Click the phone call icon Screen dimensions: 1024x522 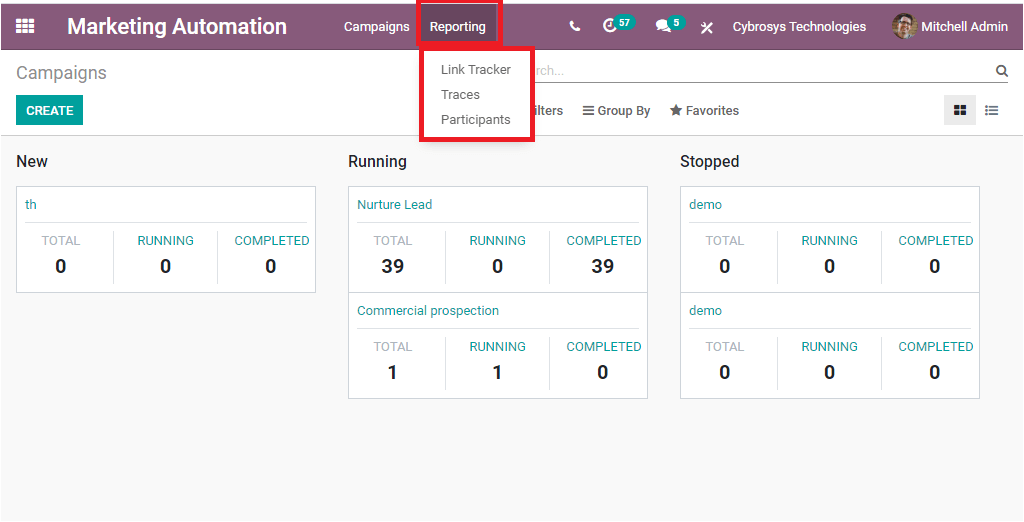tap(574, 27)
